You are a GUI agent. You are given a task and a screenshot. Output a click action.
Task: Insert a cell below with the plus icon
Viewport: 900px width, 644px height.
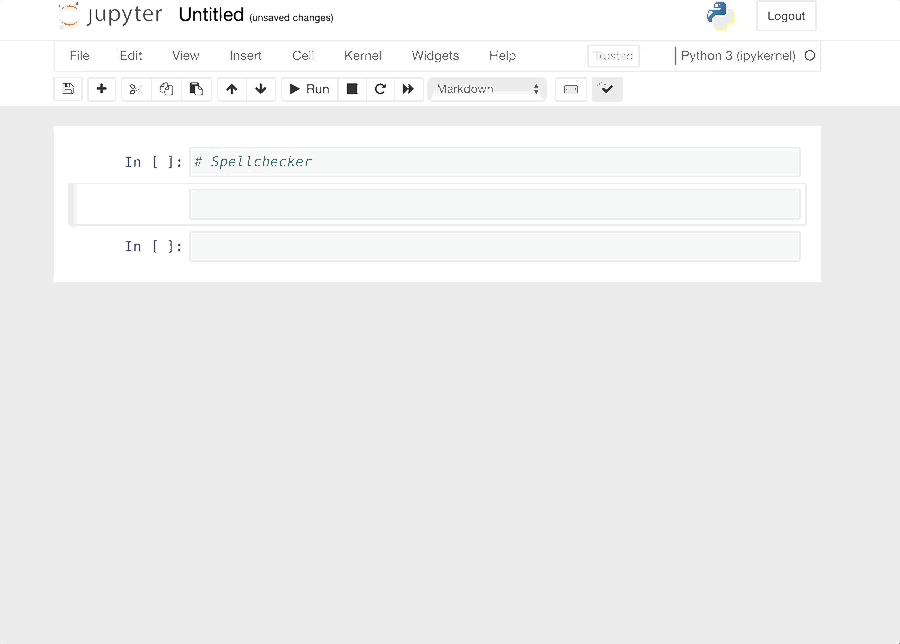coord(102,89)
